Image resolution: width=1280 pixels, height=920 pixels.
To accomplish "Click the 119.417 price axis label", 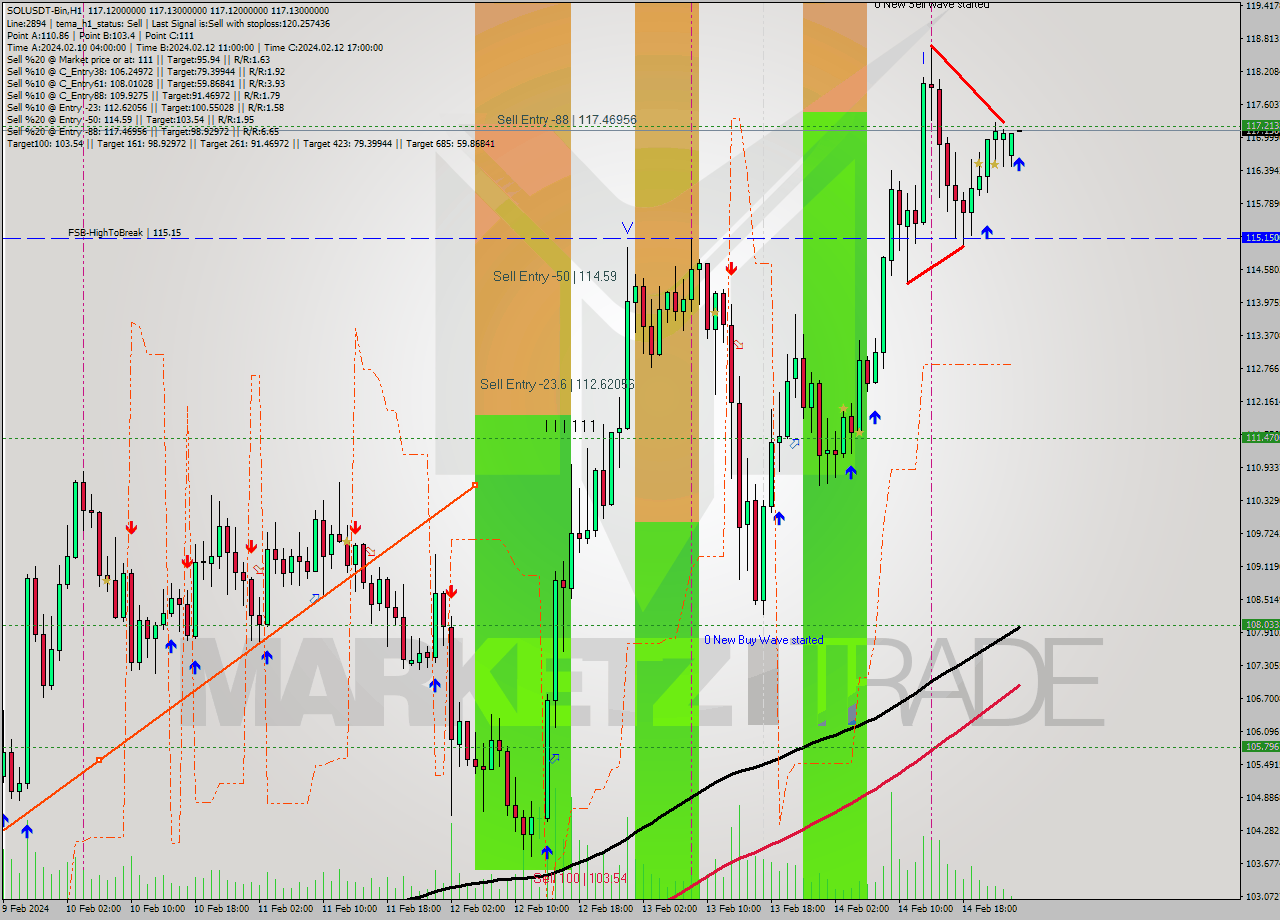I will 1262,6.
